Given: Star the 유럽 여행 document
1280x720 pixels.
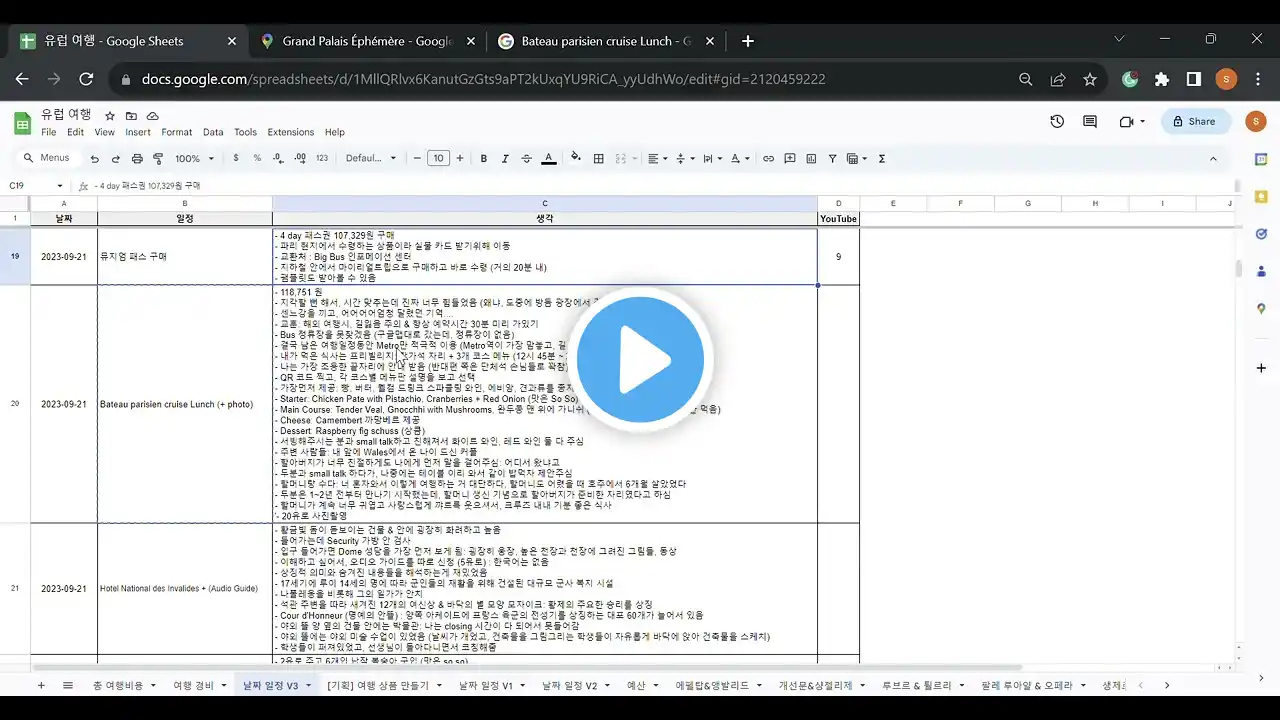Looking at the screenshot, I should coord(110,116).
